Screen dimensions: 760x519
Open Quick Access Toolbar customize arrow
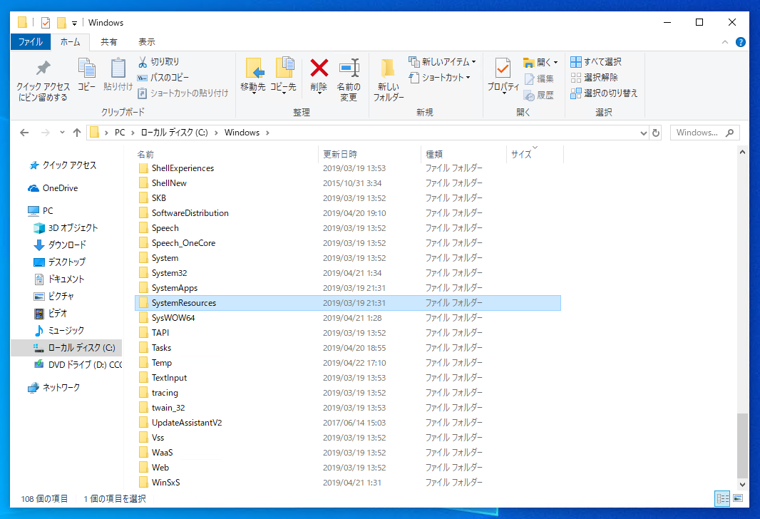pos(74,23)
